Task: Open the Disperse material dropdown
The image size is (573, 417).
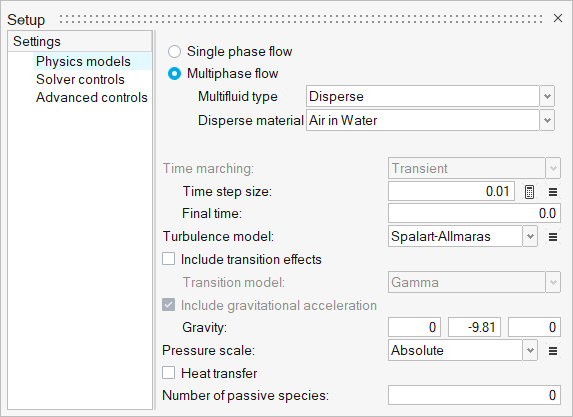Action: (547, 120)
